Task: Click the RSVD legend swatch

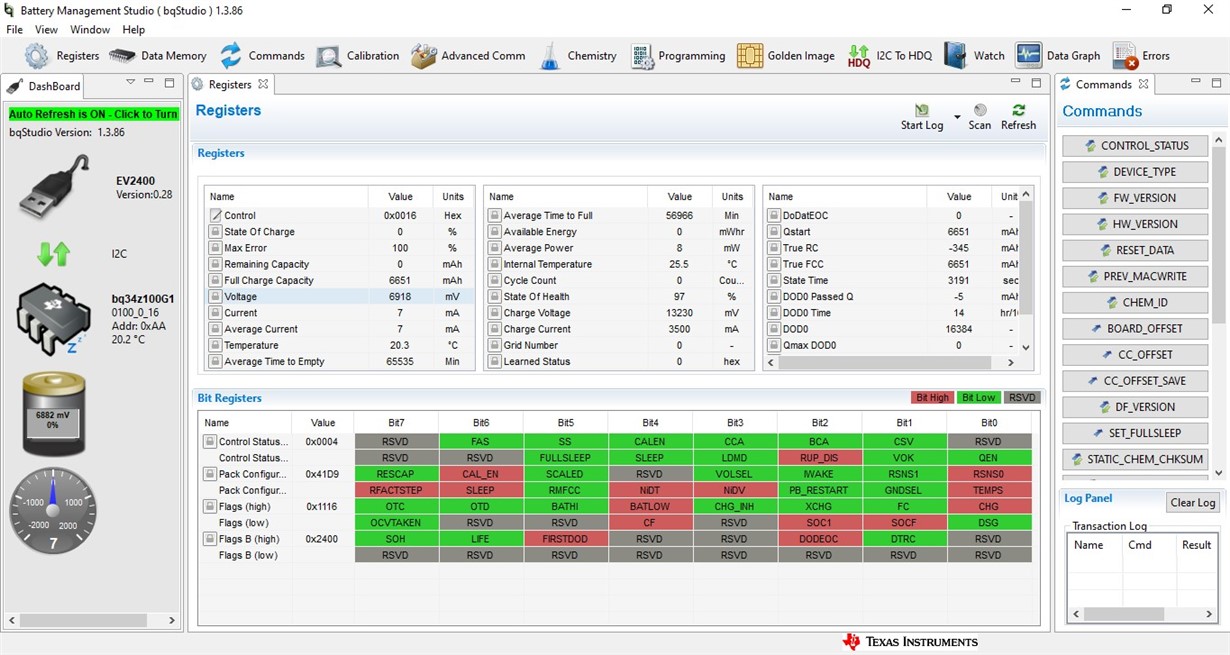Action: pos(1022,398)
